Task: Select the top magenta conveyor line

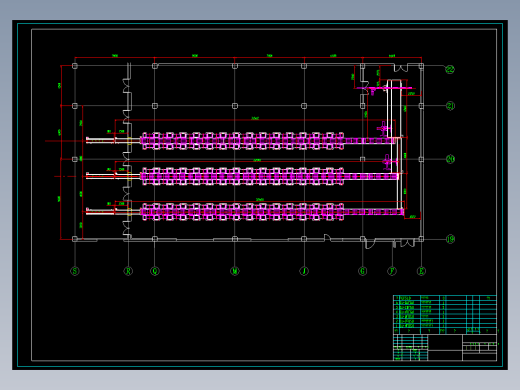Action: (268, 141)
